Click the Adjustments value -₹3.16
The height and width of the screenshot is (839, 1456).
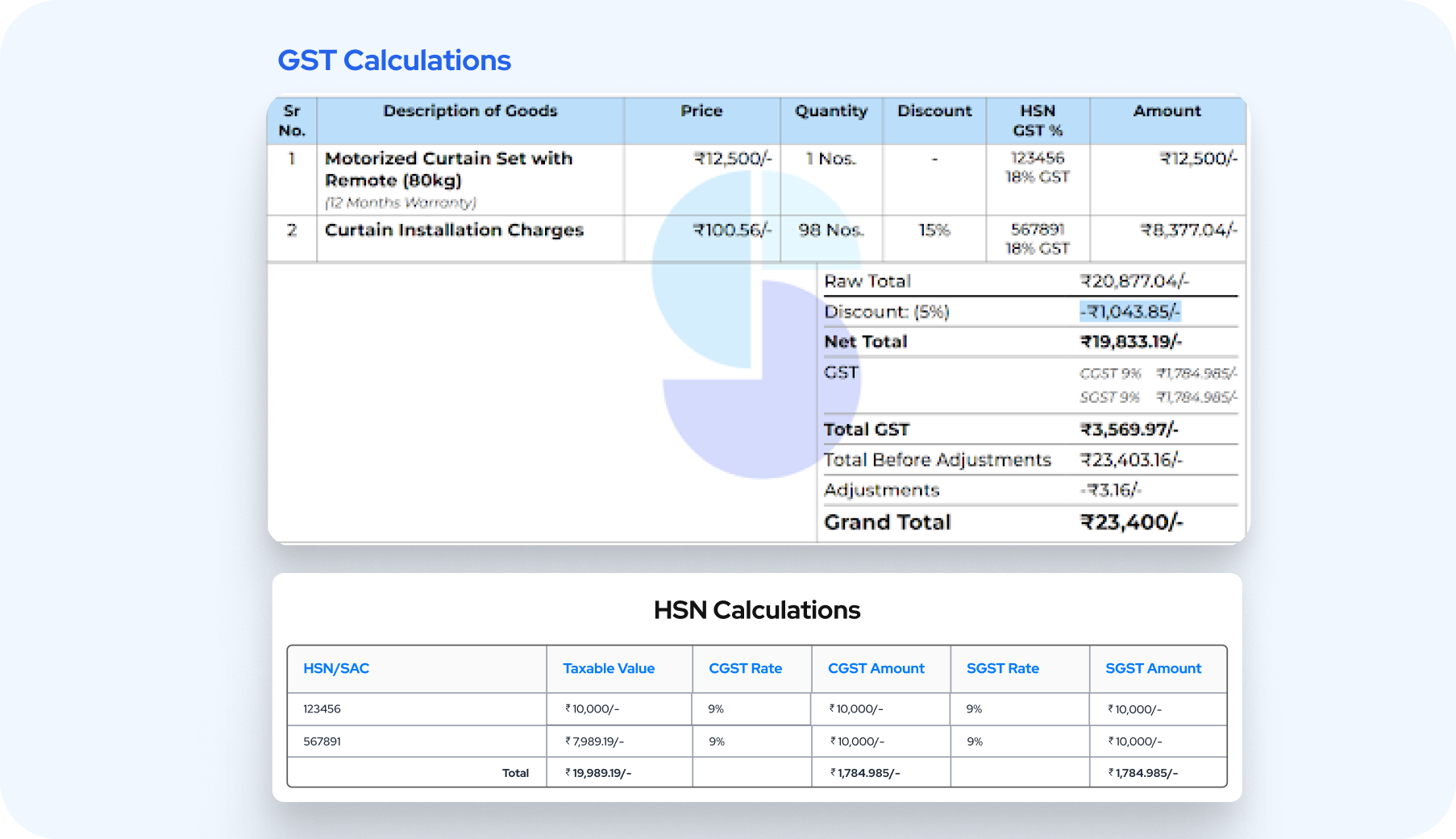tap(1110, 490)
